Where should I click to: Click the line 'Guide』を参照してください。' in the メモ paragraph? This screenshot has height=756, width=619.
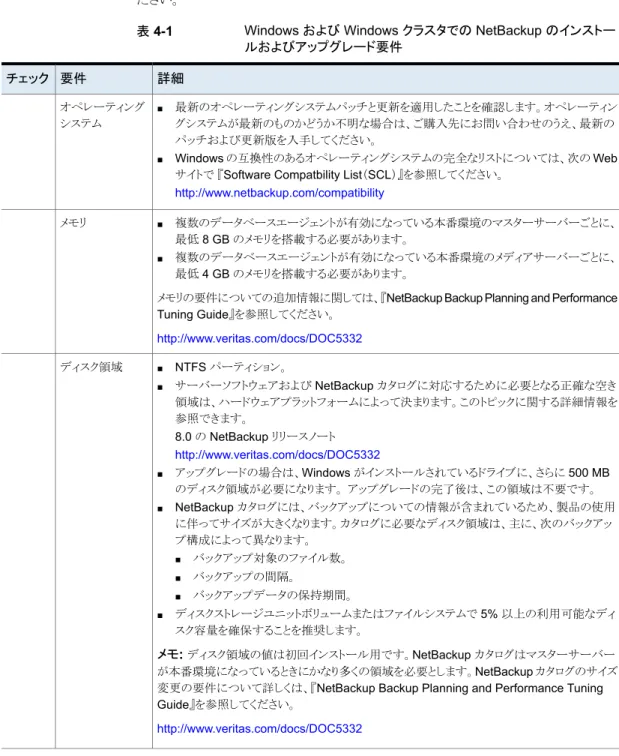point(226,705)
